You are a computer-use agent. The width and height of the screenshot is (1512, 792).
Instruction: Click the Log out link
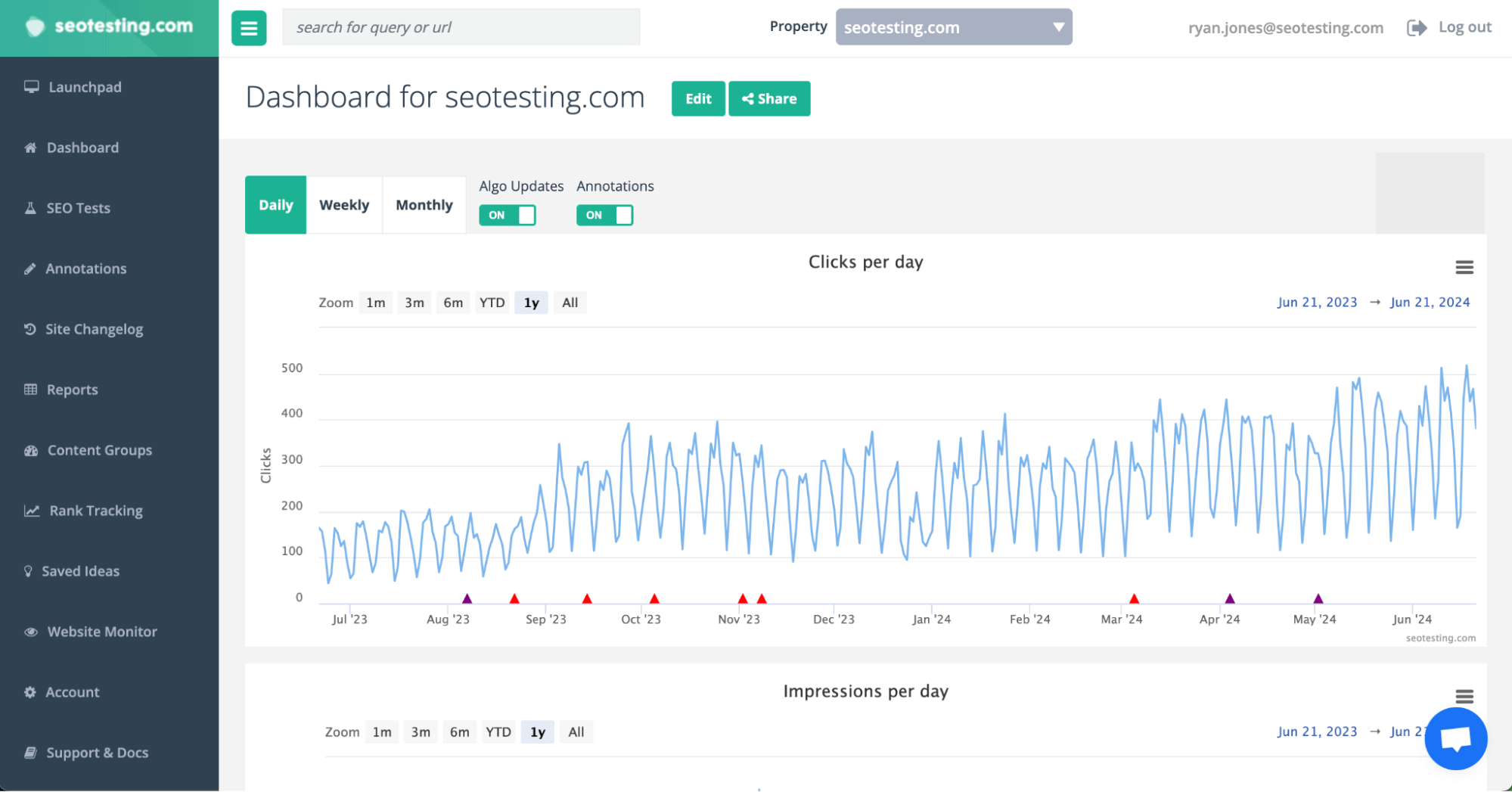(x=1464, y=27)
